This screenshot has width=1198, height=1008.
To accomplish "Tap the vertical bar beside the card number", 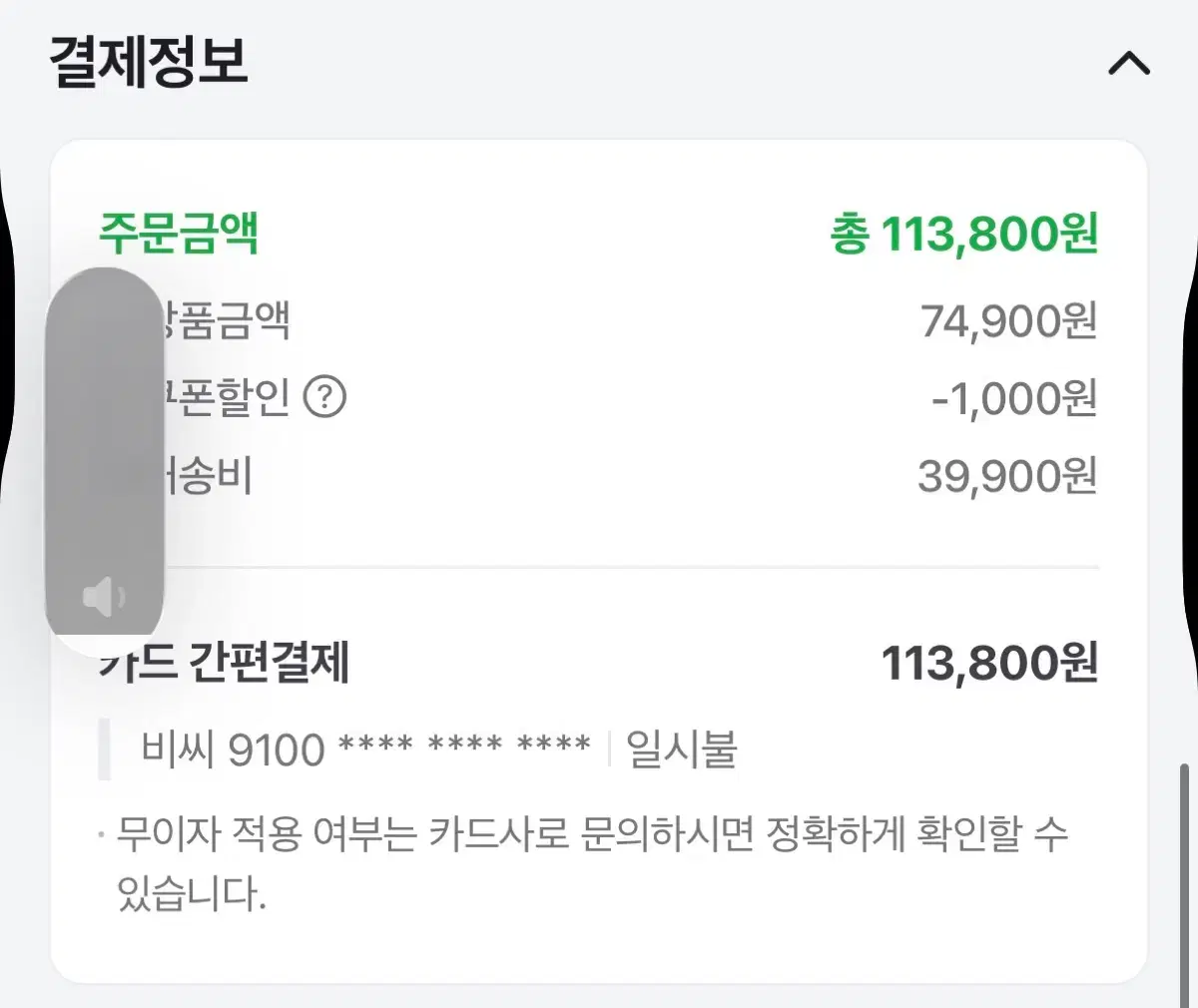I will 104,749.
